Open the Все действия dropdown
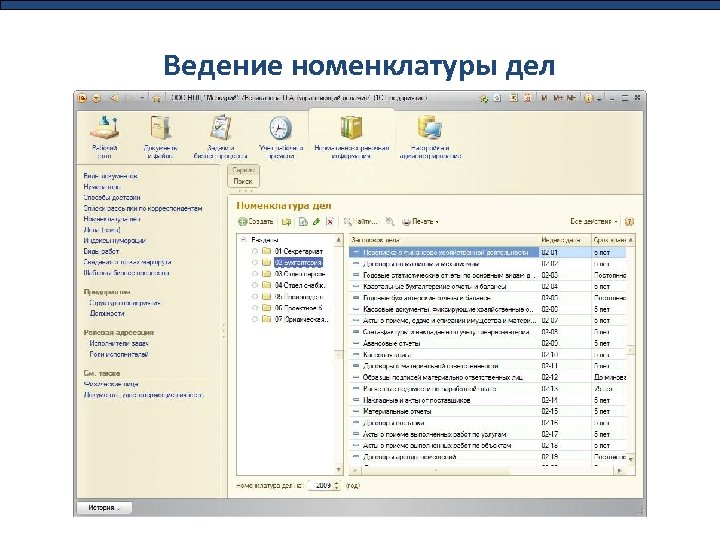This screenshot has height=540, width=720. [594, 221]
